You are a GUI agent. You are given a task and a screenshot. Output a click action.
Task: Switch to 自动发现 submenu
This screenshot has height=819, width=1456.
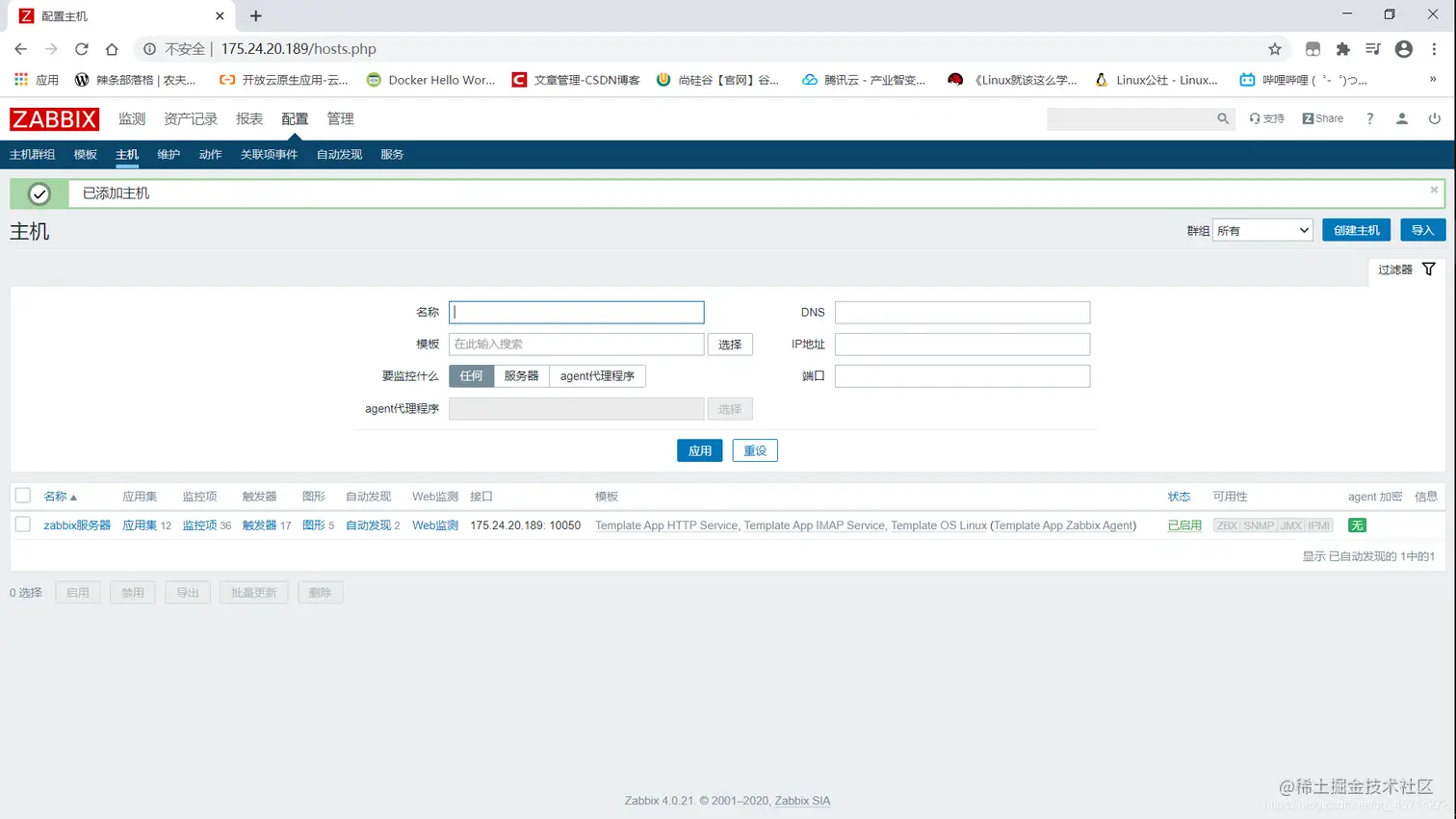pos(339,154)
